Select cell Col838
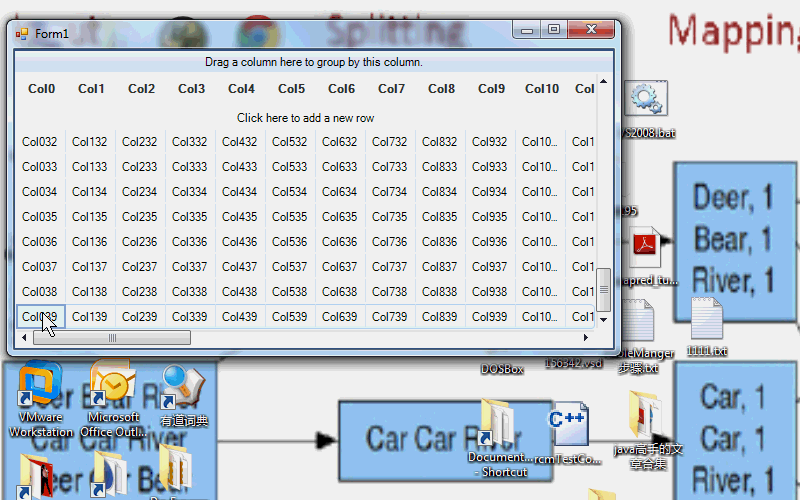The height and width of the screenshot is (500, 800). point(439,291)
